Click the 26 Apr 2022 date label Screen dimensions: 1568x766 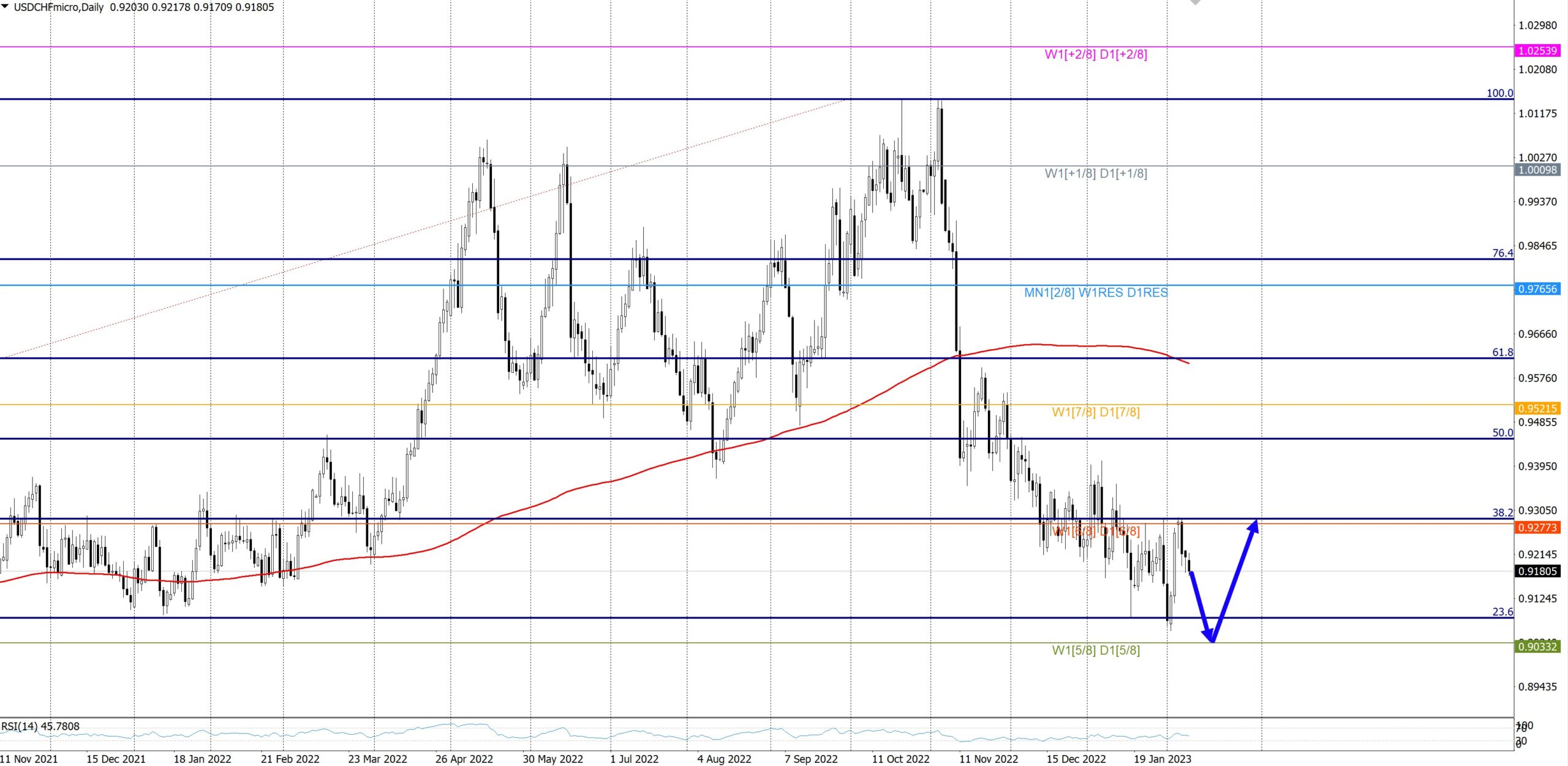464,759
